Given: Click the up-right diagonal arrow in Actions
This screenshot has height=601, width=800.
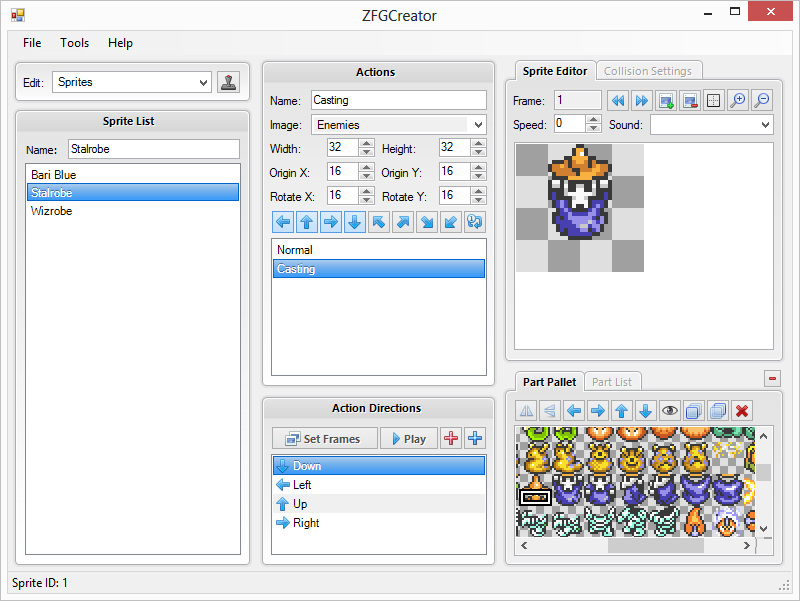Looking at the screenshot, I should coord(403,222).
